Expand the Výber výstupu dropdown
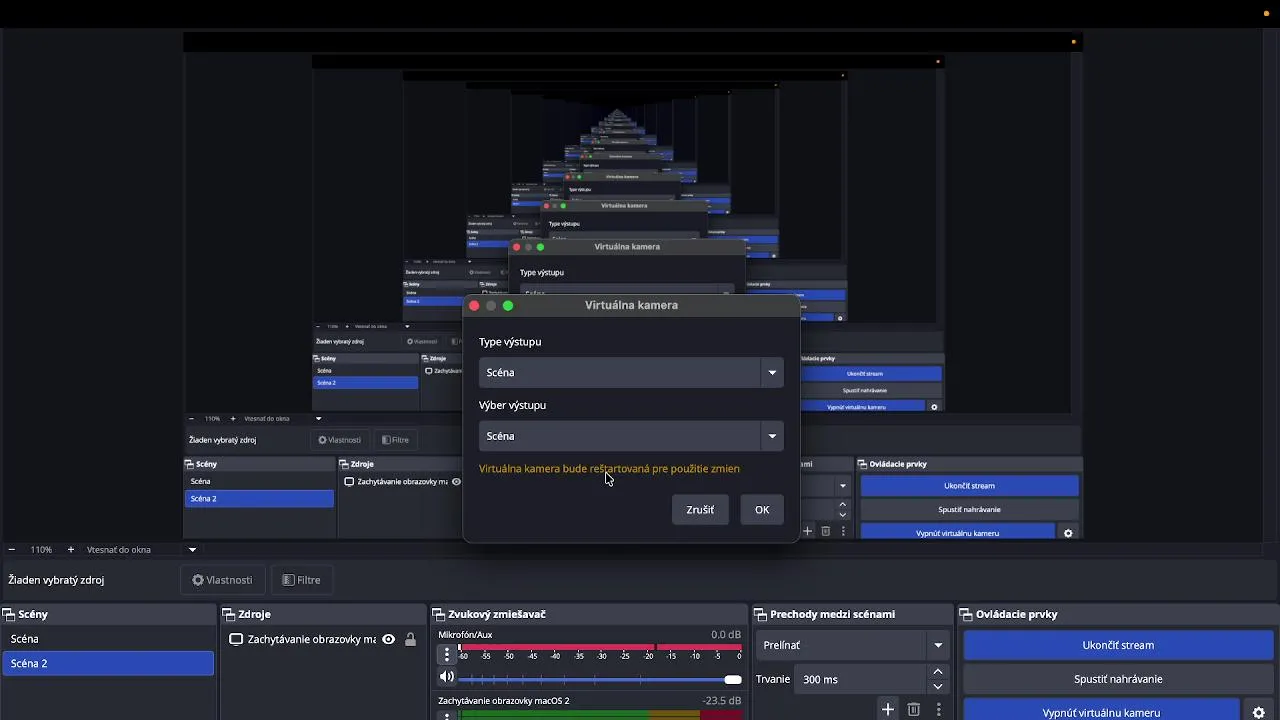The height and width of the screenshot is (720, 1280). (631, 436)
